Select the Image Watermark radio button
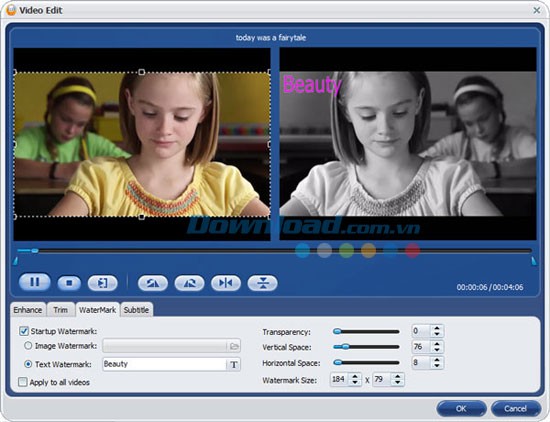550x422 pixels. 28,346
